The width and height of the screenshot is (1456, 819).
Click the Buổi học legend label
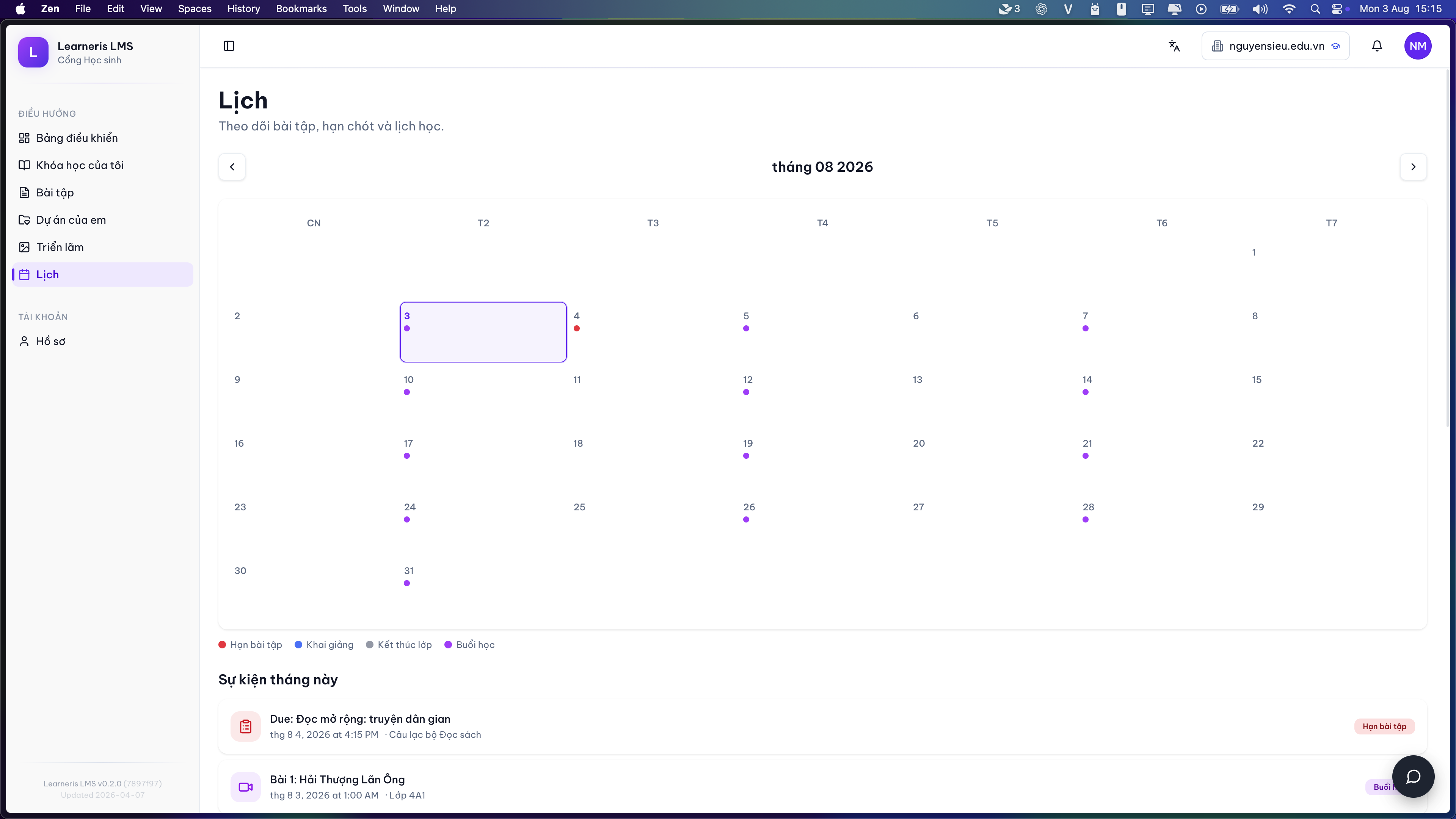pos(475,645)
